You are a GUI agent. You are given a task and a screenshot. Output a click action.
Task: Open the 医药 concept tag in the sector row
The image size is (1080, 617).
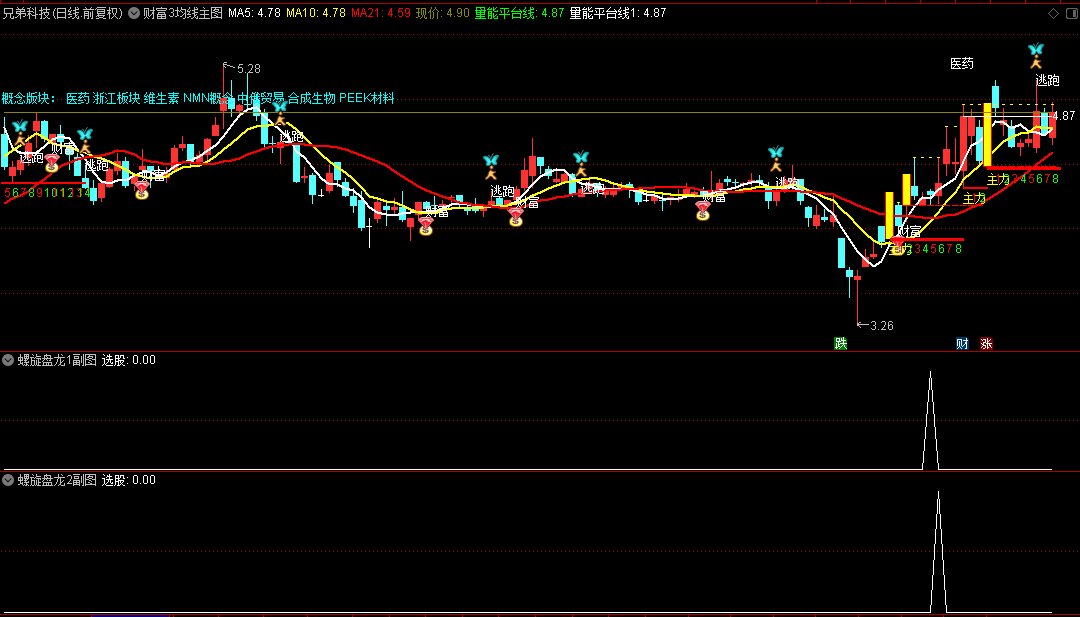(78, 98)
